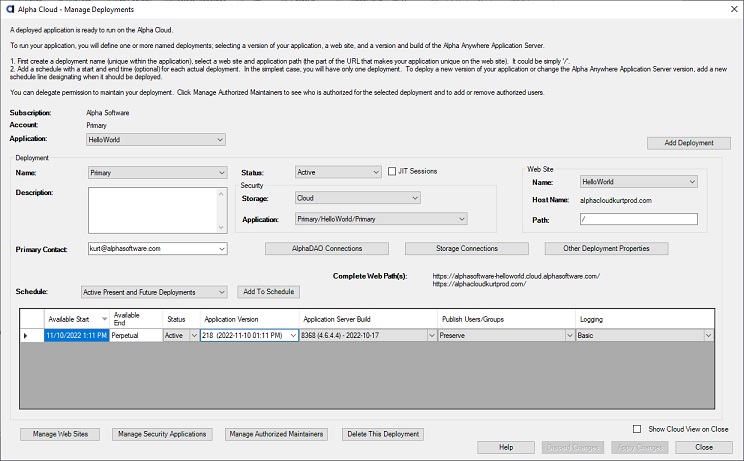Open Storage Connections
Viewport: 744px width, 461px height.
point(466,249)
